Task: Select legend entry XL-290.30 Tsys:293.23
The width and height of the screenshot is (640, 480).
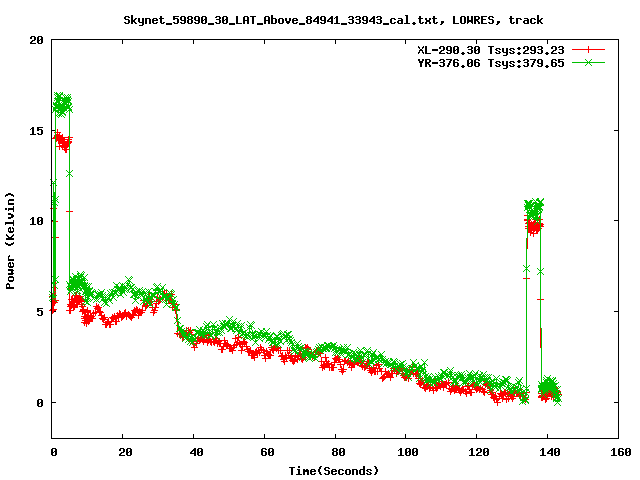Action: 491,50
